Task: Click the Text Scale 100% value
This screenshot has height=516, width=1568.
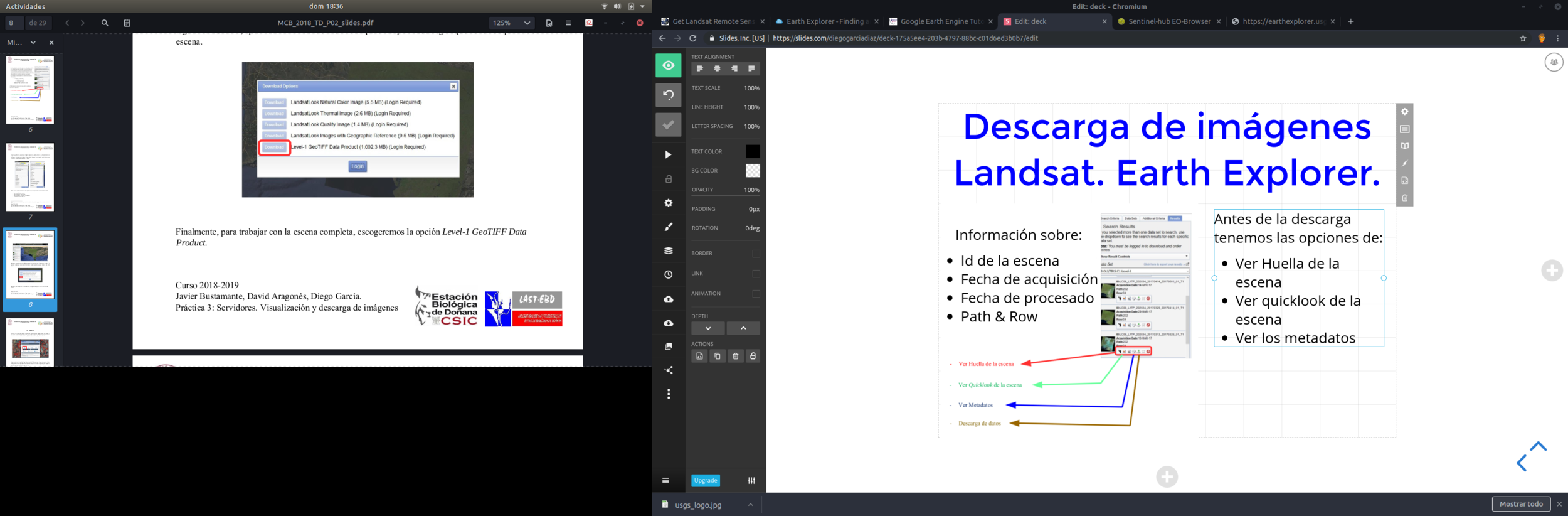Action: (x=751, y=88)
